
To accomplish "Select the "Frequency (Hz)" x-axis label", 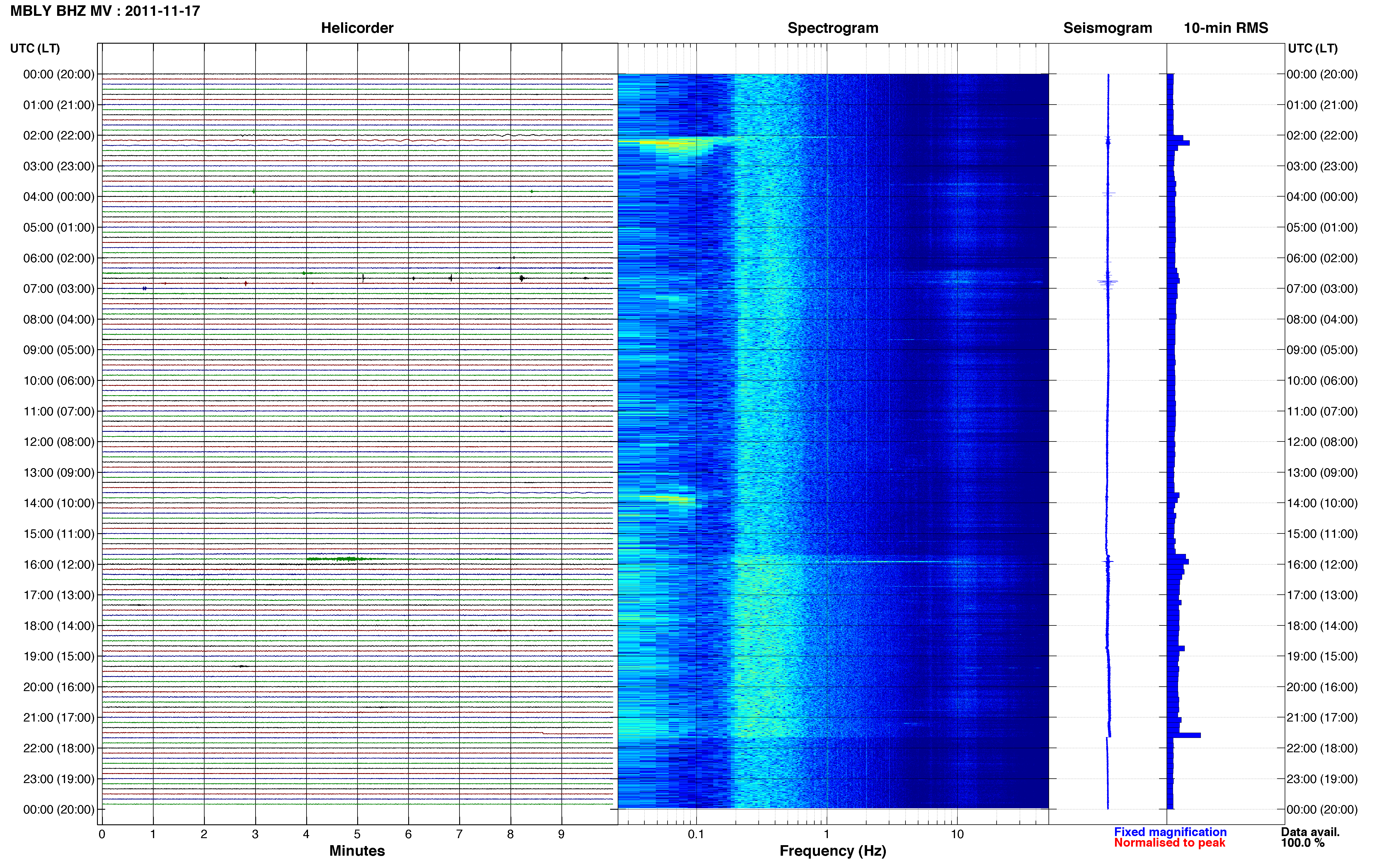I will point(833,851).
